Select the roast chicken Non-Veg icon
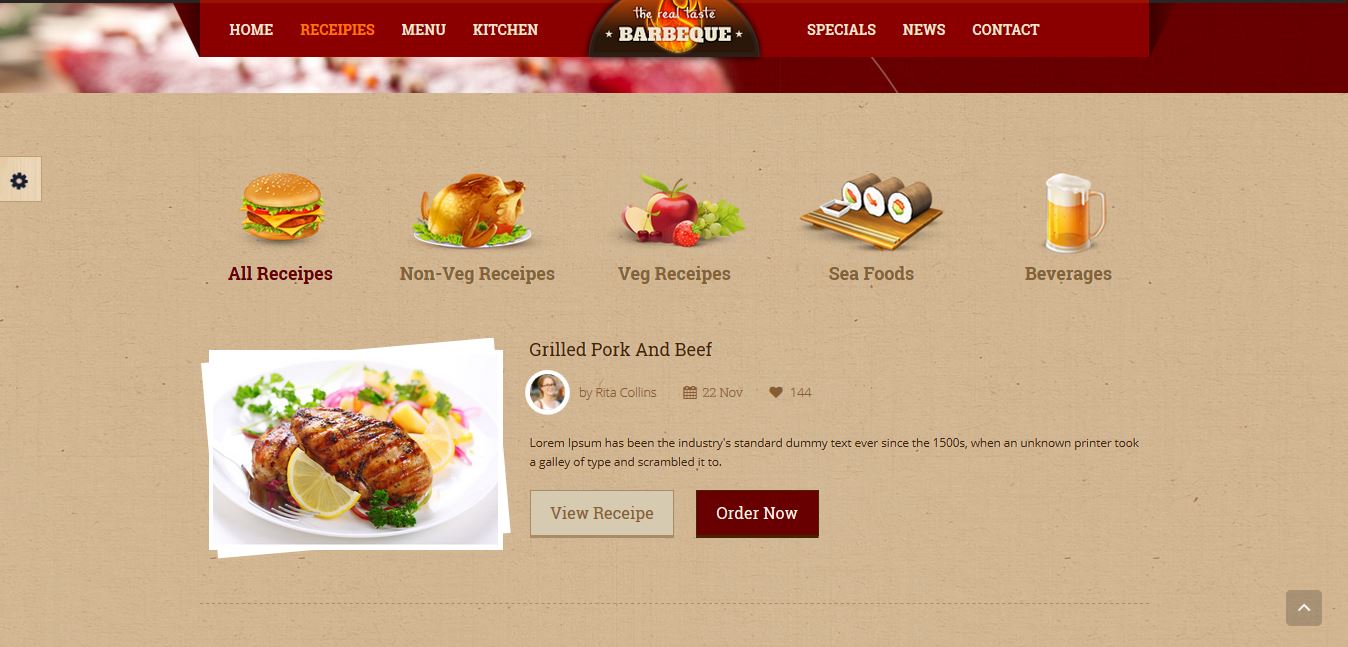The image size is (1348, 647). (x=472, y=210)
